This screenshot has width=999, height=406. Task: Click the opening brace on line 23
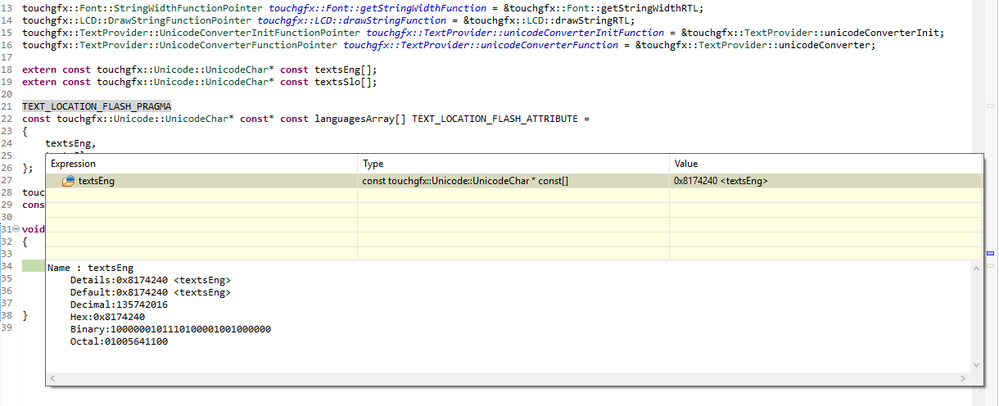(25, 131)
